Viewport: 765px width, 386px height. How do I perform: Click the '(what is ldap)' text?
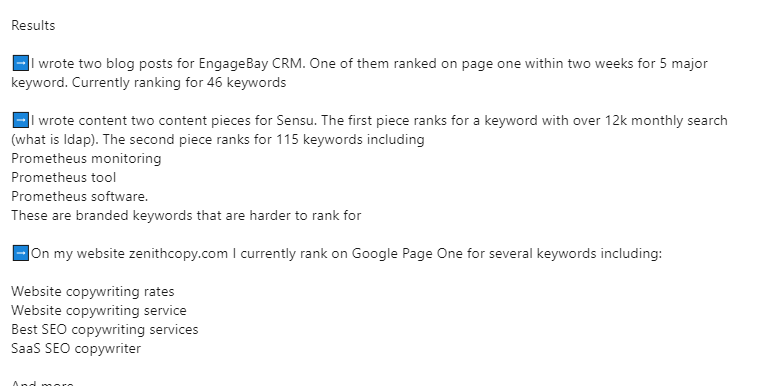click(x=55, y=140)
